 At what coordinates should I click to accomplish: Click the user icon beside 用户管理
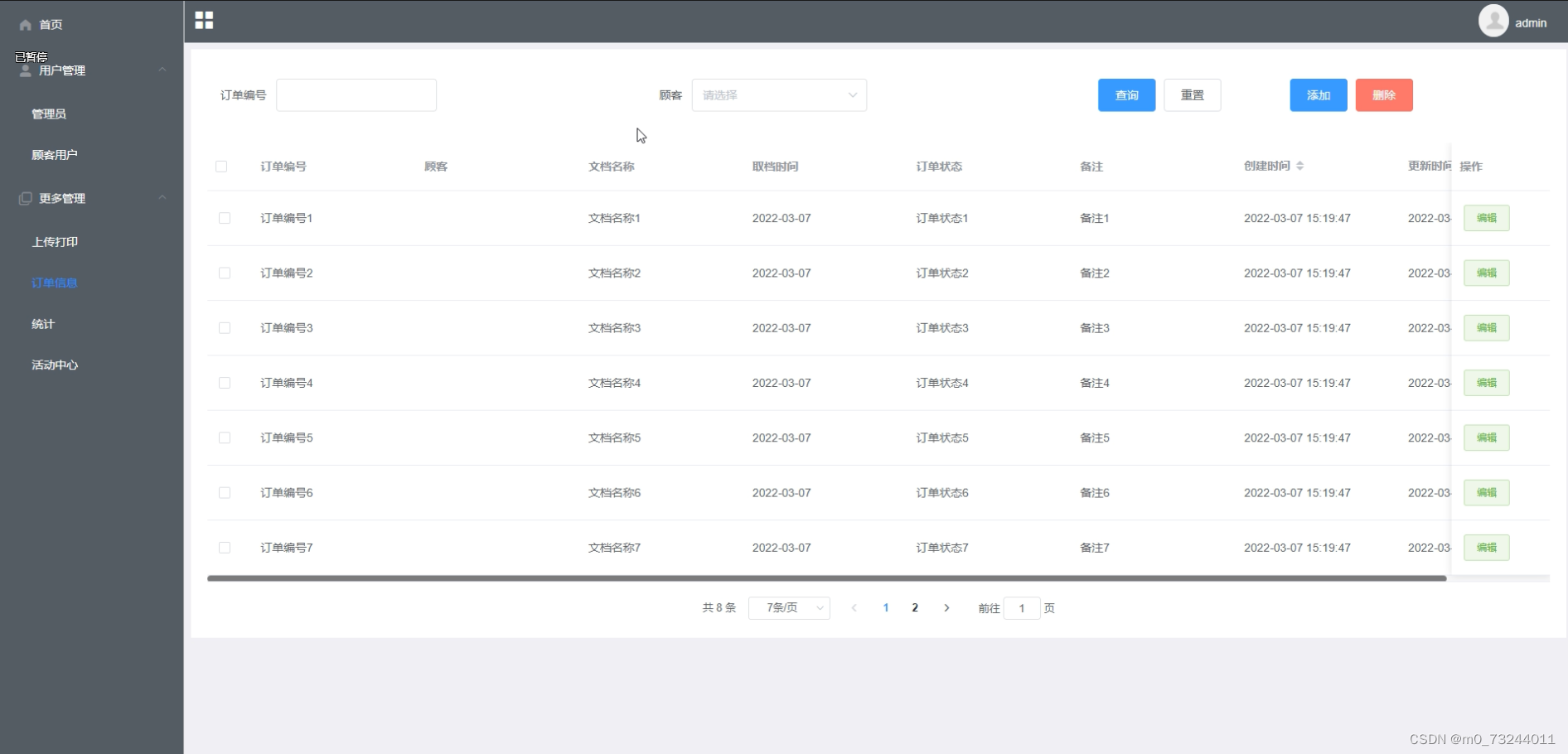26,70
